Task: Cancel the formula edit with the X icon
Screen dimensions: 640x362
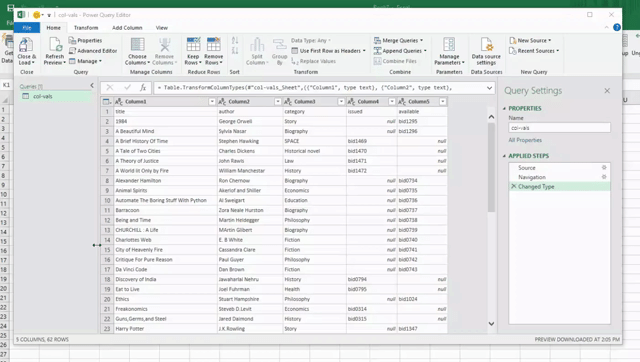Action: click(110, 87)
